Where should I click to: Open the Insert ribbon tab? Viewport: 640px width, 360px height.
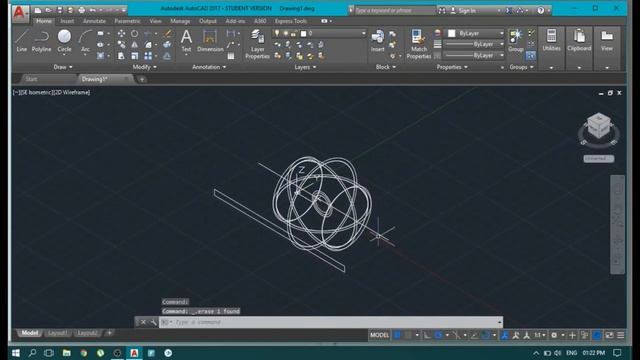67,21
